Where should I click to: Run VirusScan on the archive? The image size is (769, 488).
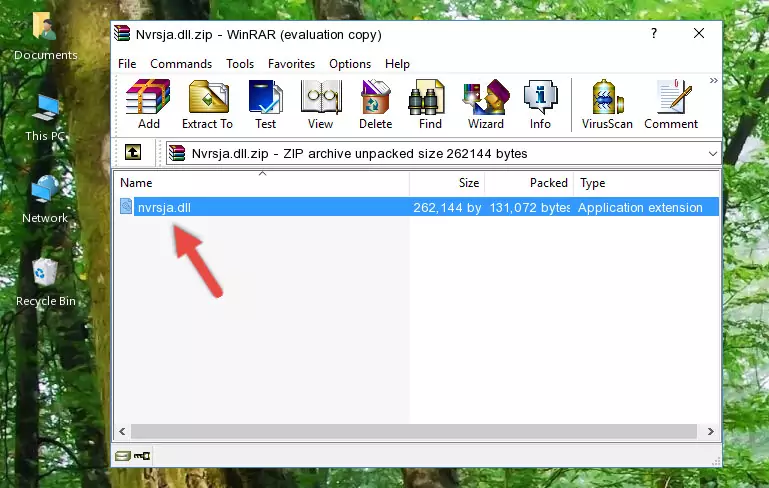click(607, 104)
